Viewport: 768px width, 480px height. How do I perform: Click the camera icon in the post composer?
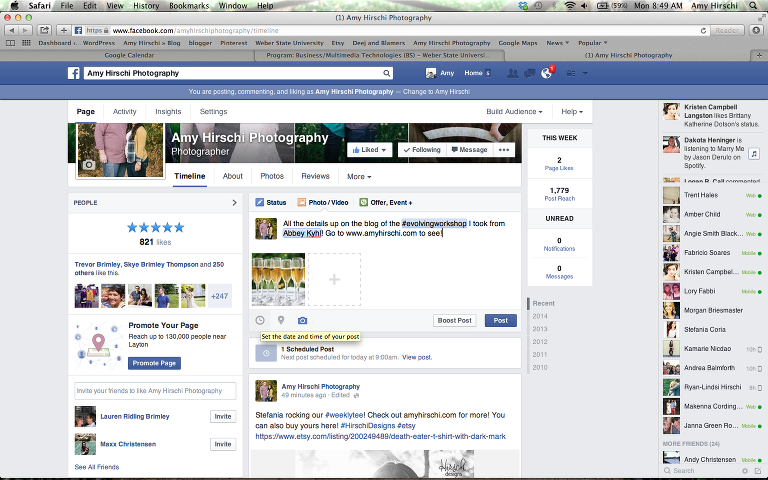pos(302,320)
